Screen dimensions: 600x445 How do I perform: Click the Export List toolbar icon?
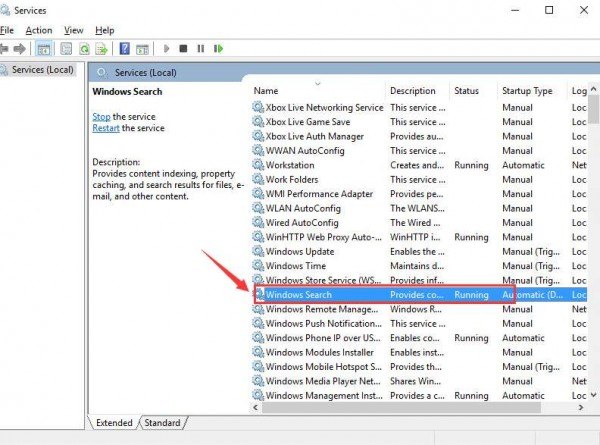pyautogui.click(x=101, y=49)
